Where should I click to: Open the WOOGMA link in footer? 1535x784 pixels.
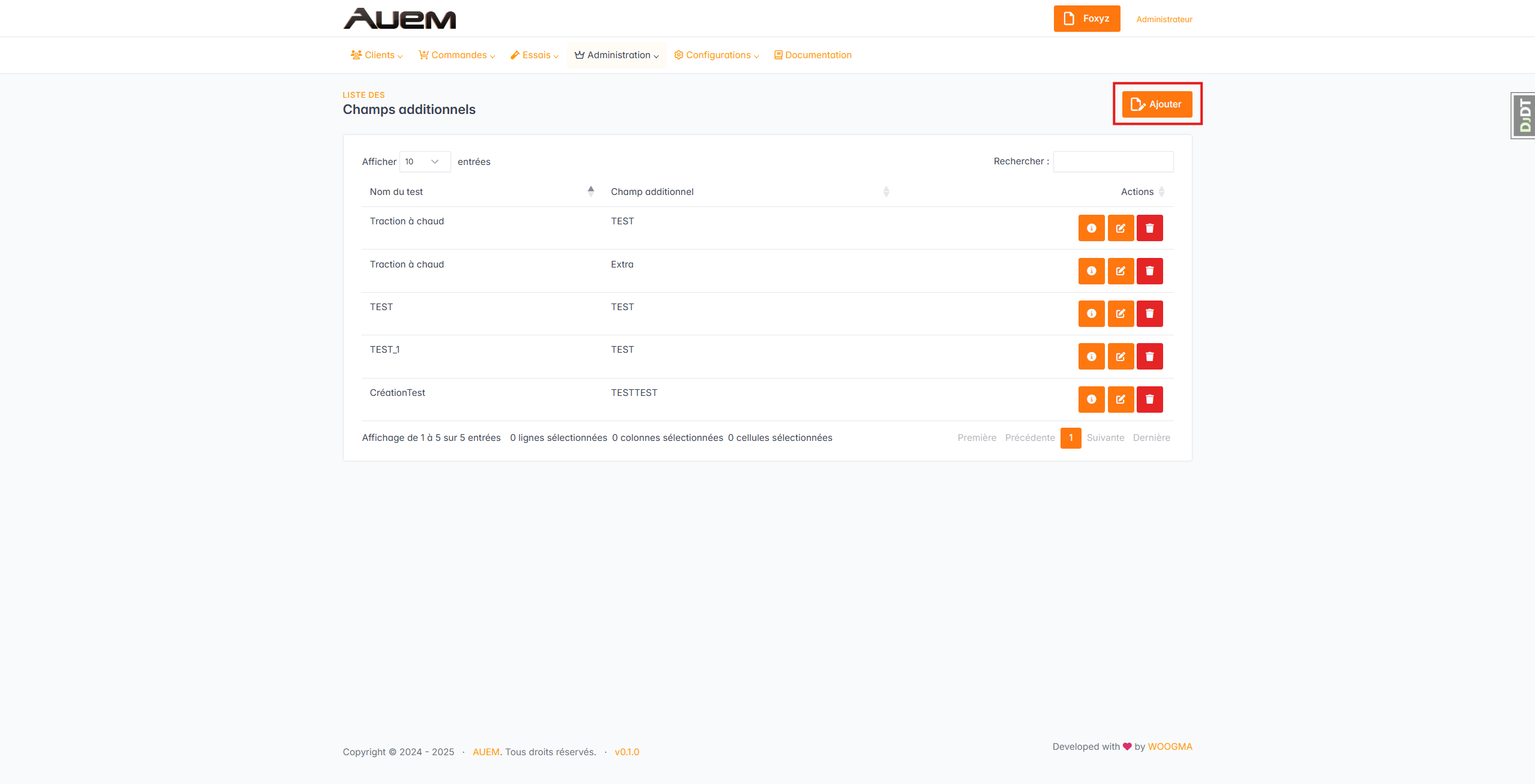pyautogui.click(x=1170, y=747)
